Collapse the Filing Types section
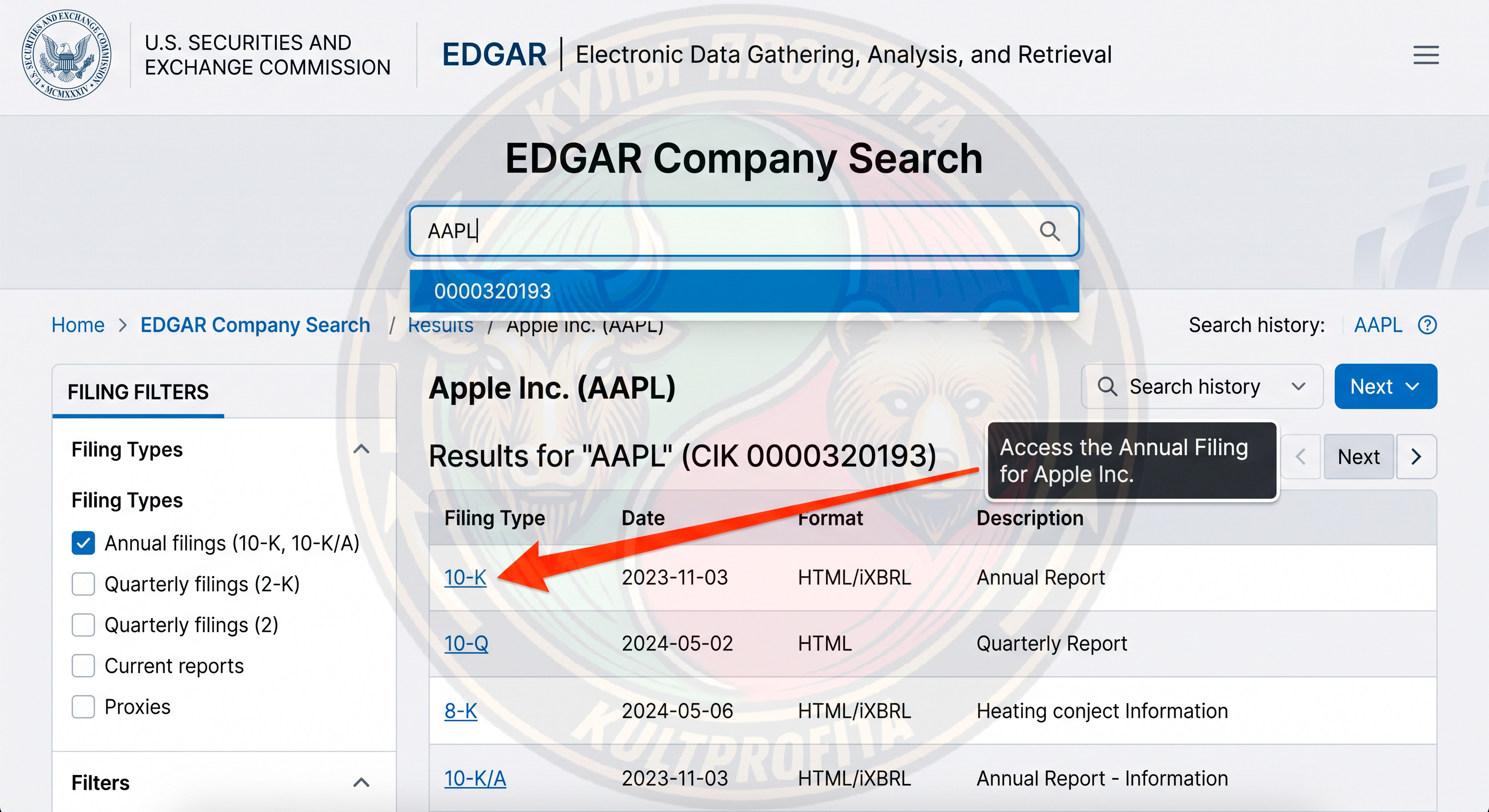 (x=361, y=449)
